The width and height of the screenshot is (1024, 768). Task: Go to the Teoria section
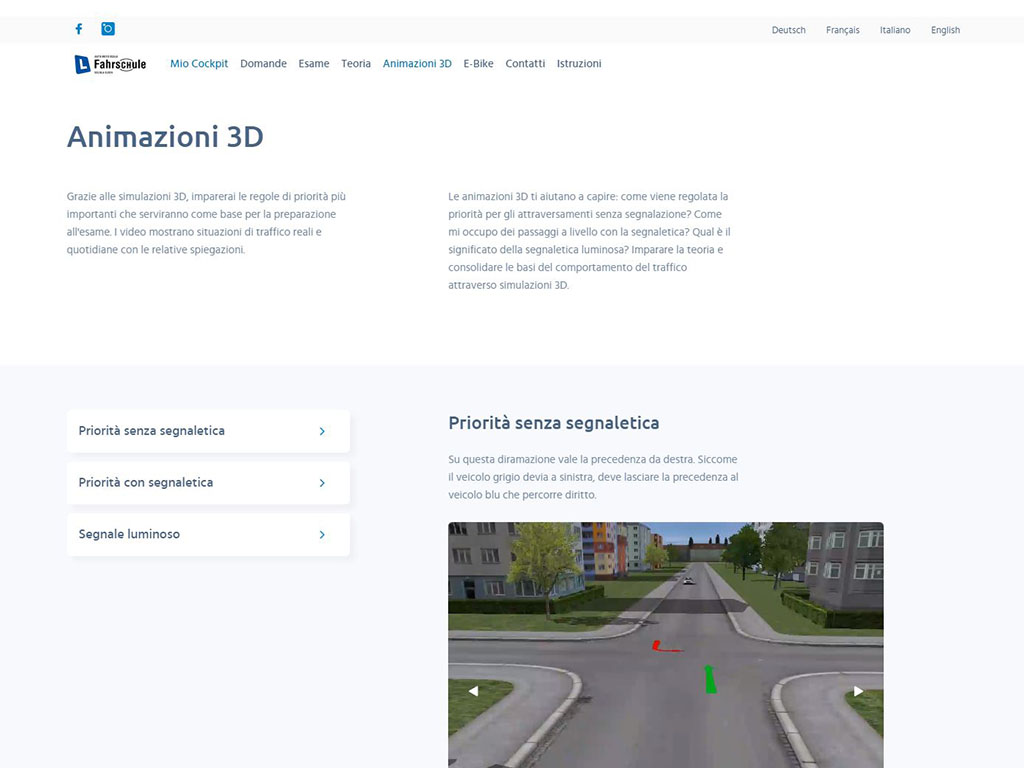point(356,64)
